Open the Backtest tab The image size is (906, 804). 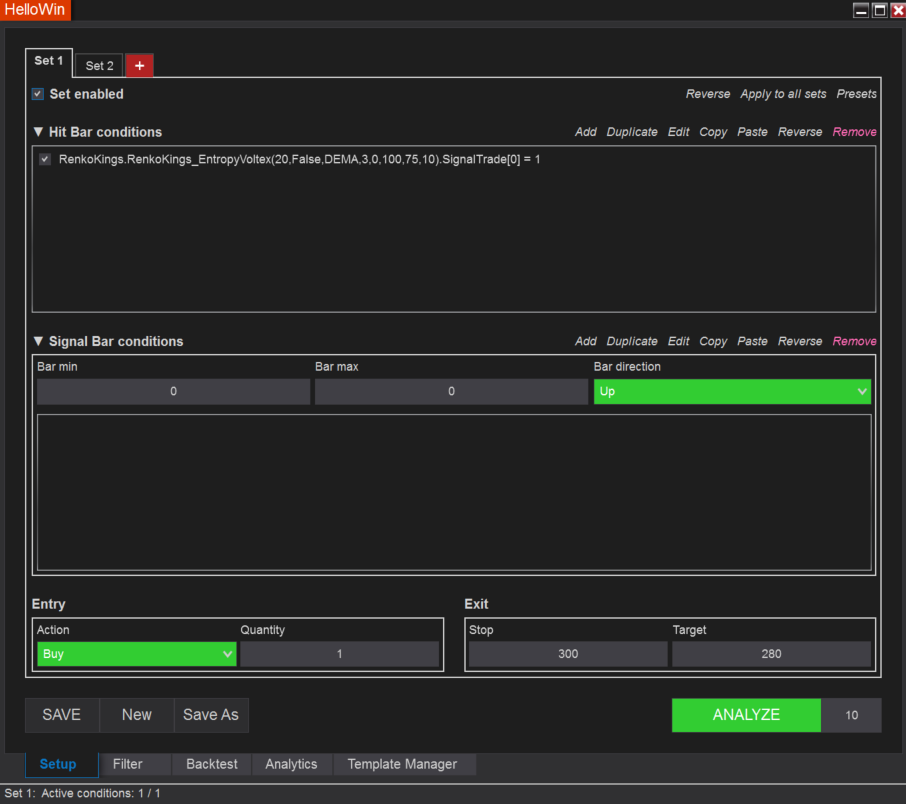(212, 764)
